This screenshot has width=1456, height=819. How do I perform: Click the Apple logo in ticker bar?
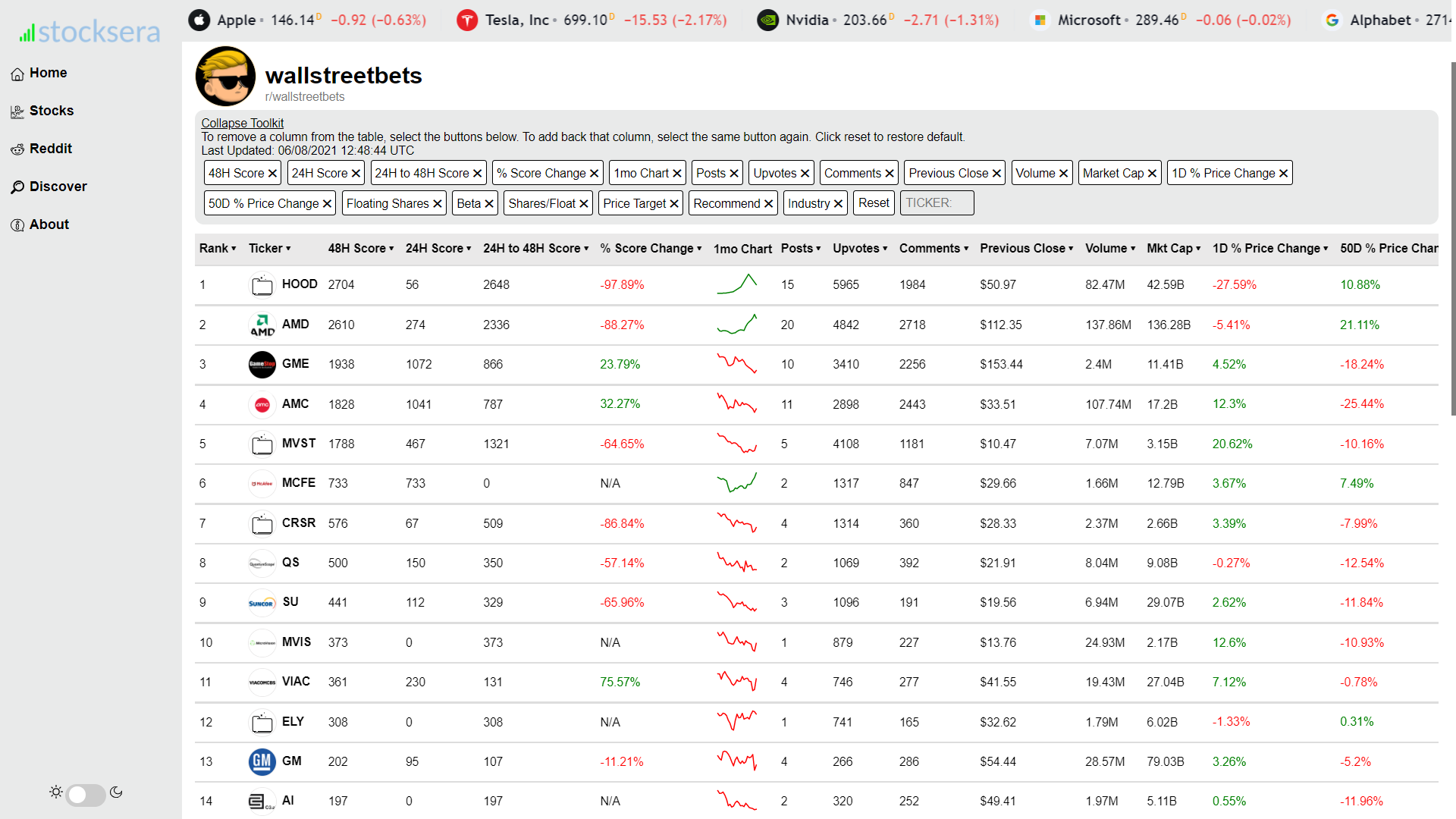pos(199,20)
